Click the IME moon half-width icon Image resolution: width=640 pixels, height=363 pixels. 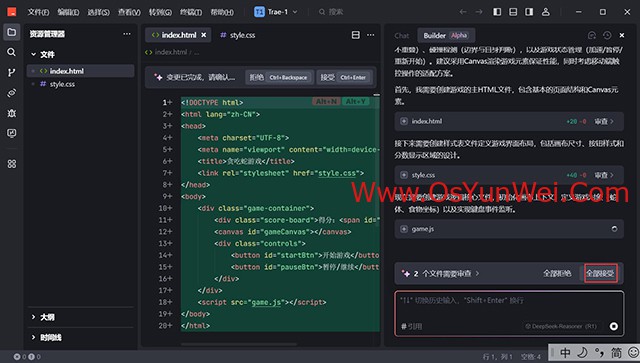click(x=582, y=352)
